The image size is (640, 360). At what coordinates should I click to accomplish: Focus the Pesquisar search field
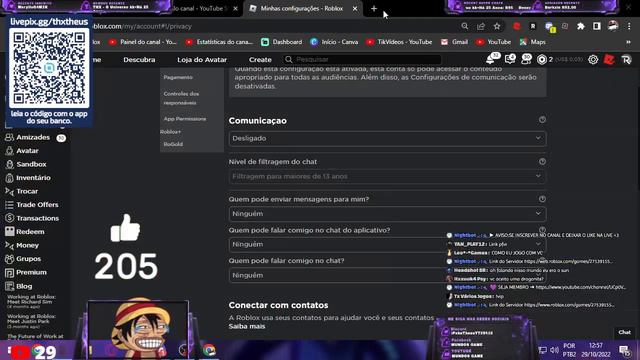click(362, 60)
